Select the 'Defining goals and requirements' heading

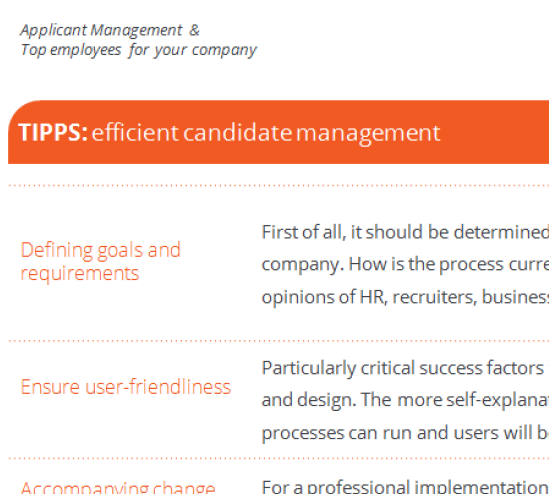(100, 262)
